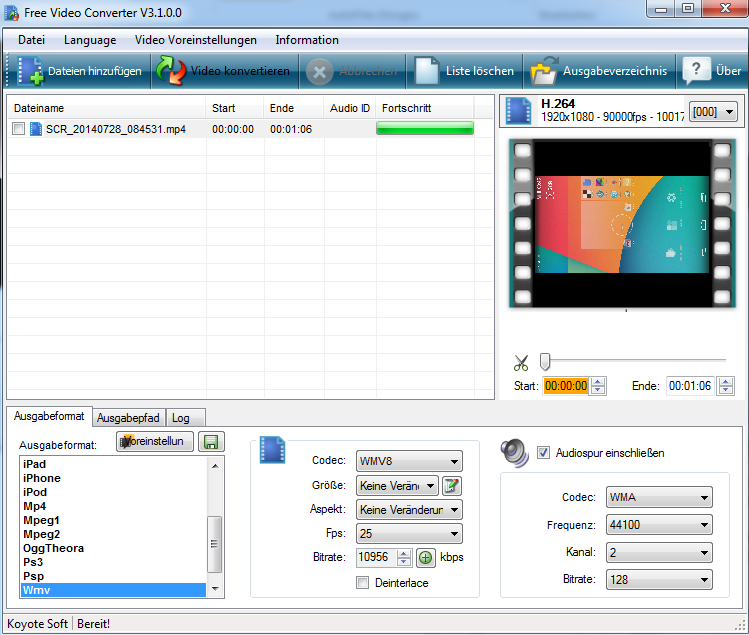Click the film icon beside SCR_20140728_084531.mp4
The image size is (749, 635).
[x=36, y=129]
